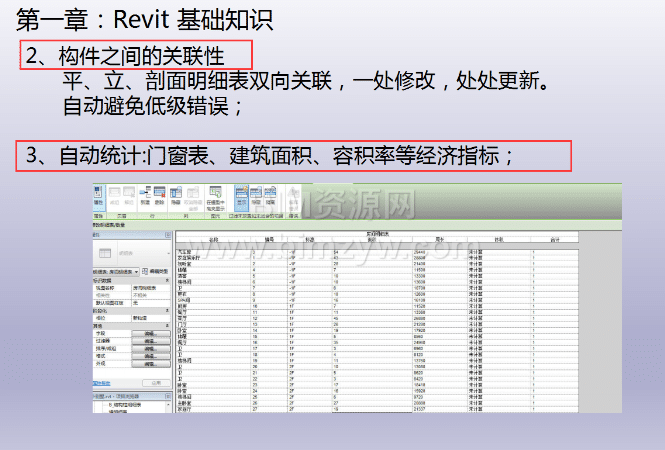Image resolution: width=665 pixels, height=450 pixels.
Task: Open the type selector dropdown arrow
Action: pos(168,253)
